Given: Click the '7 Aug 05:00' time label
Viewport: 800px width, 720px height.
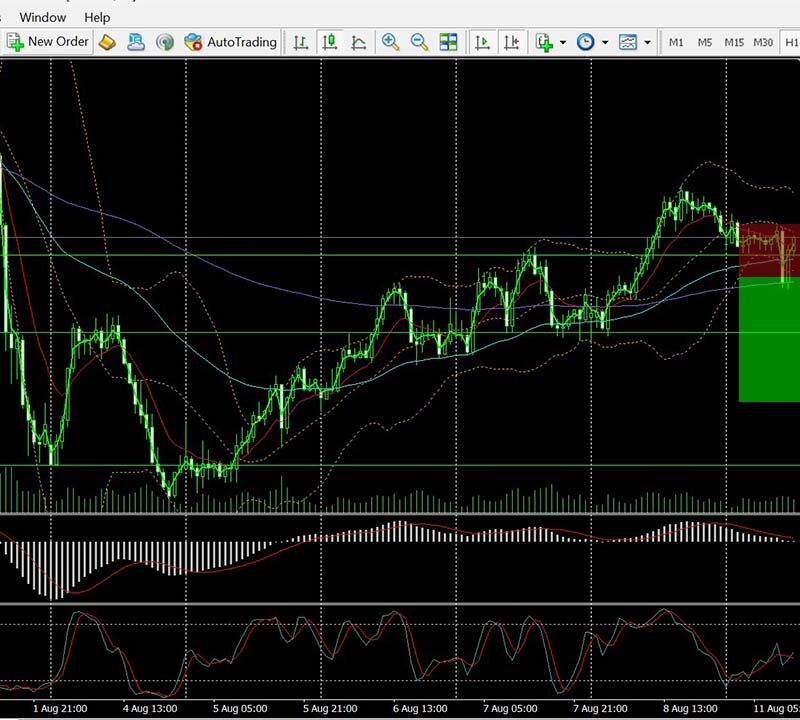Looking at the screenshot, I should (x=510, y=709).
